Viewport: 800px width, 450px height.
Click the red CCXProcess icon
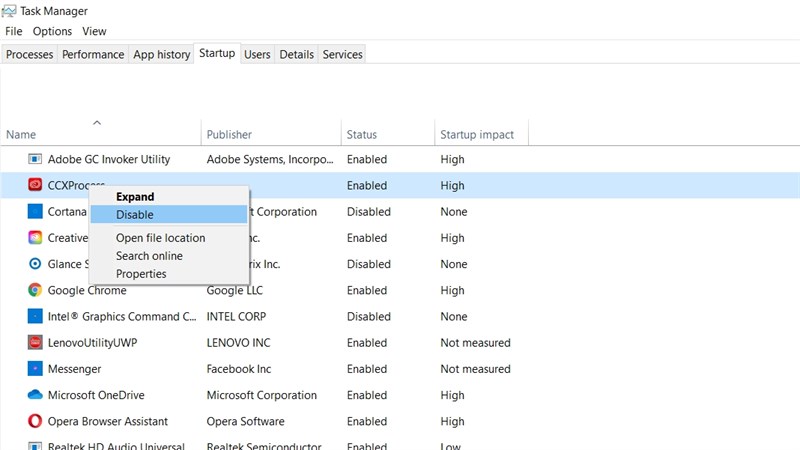tap(35, 185)
